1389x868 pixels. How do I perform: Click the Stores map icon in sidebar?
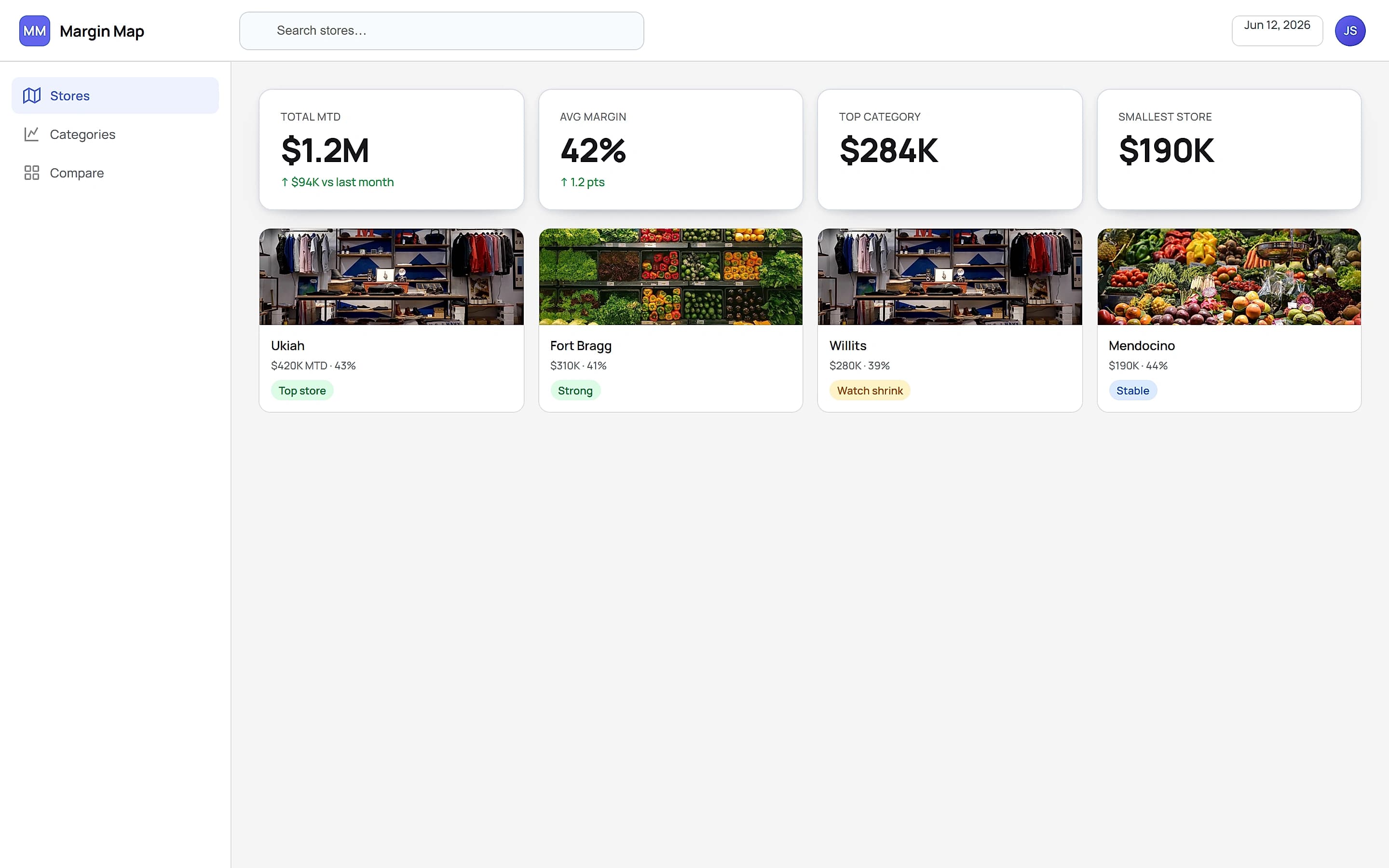31,95
